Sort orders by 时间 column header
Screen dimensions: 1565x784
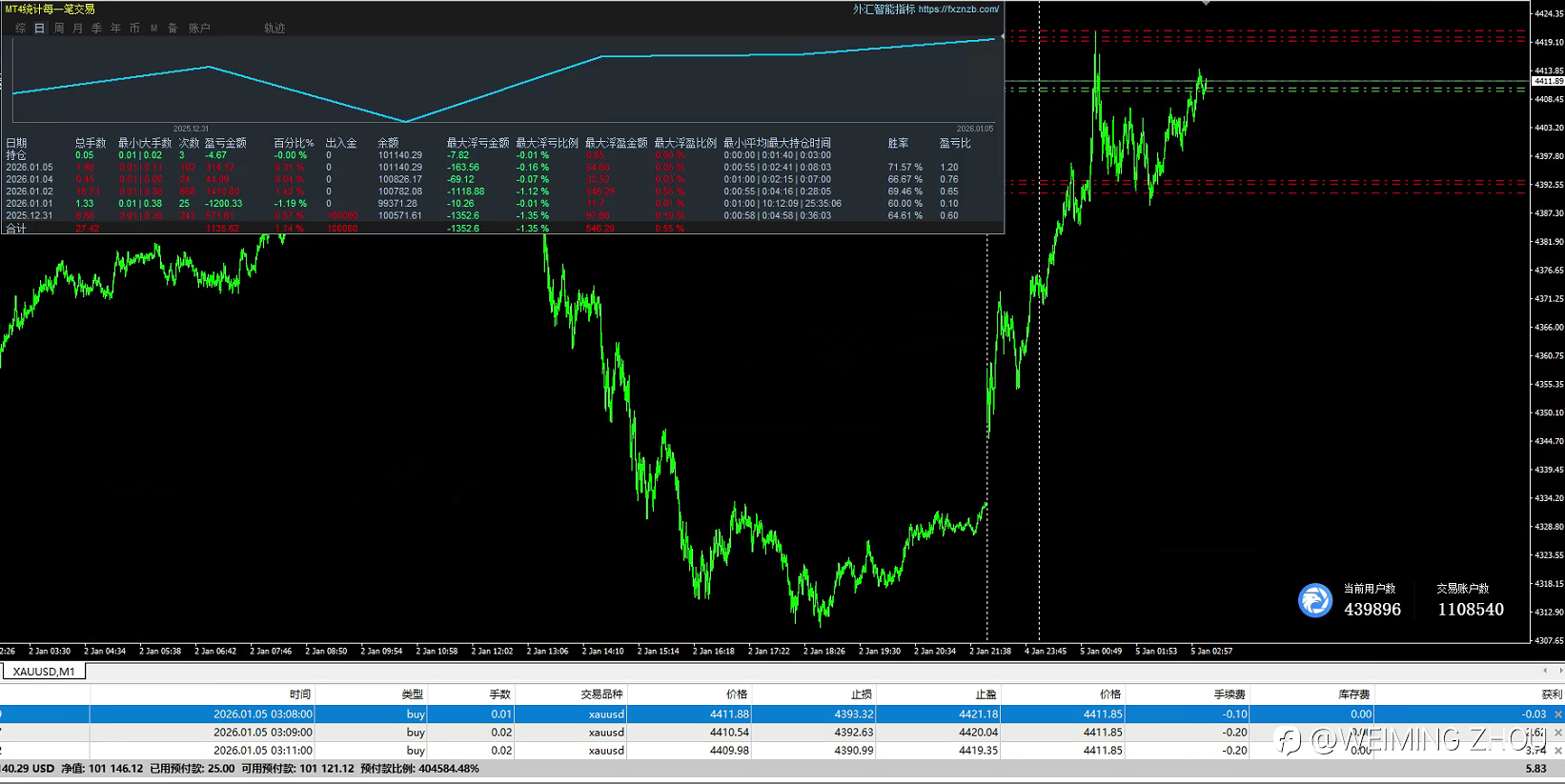[299, 694]
